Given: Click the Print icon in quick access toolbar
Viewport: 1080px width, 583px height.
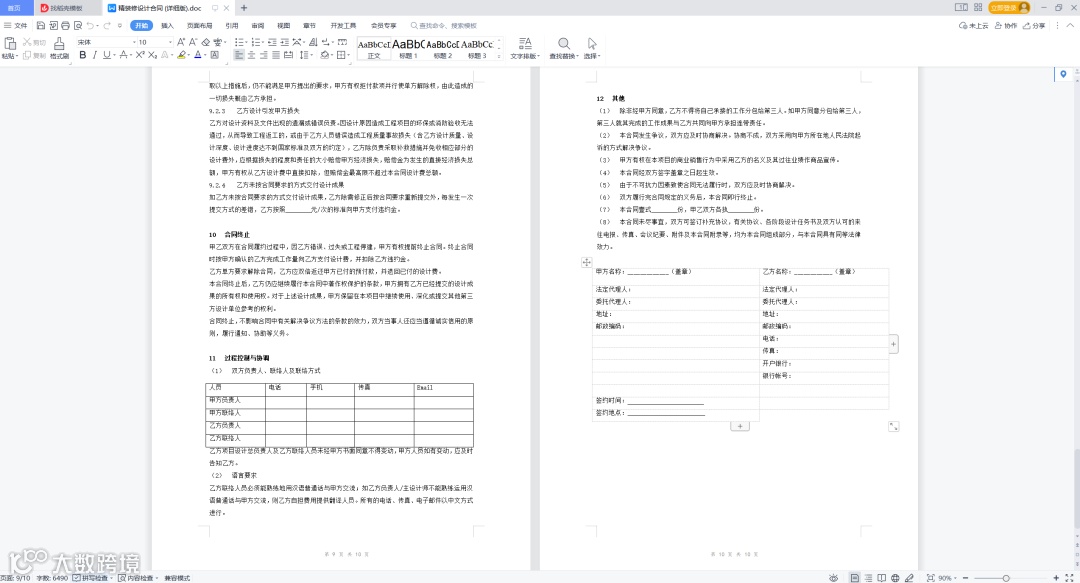Looking at the screenshot, I should 65,25.
